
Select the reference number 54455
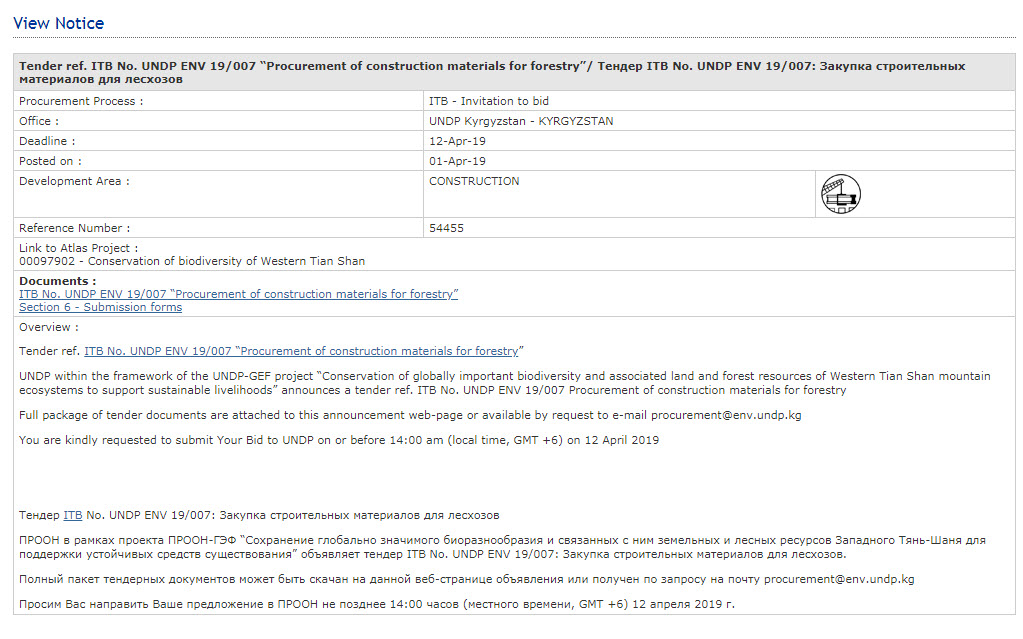click(446, 228)
